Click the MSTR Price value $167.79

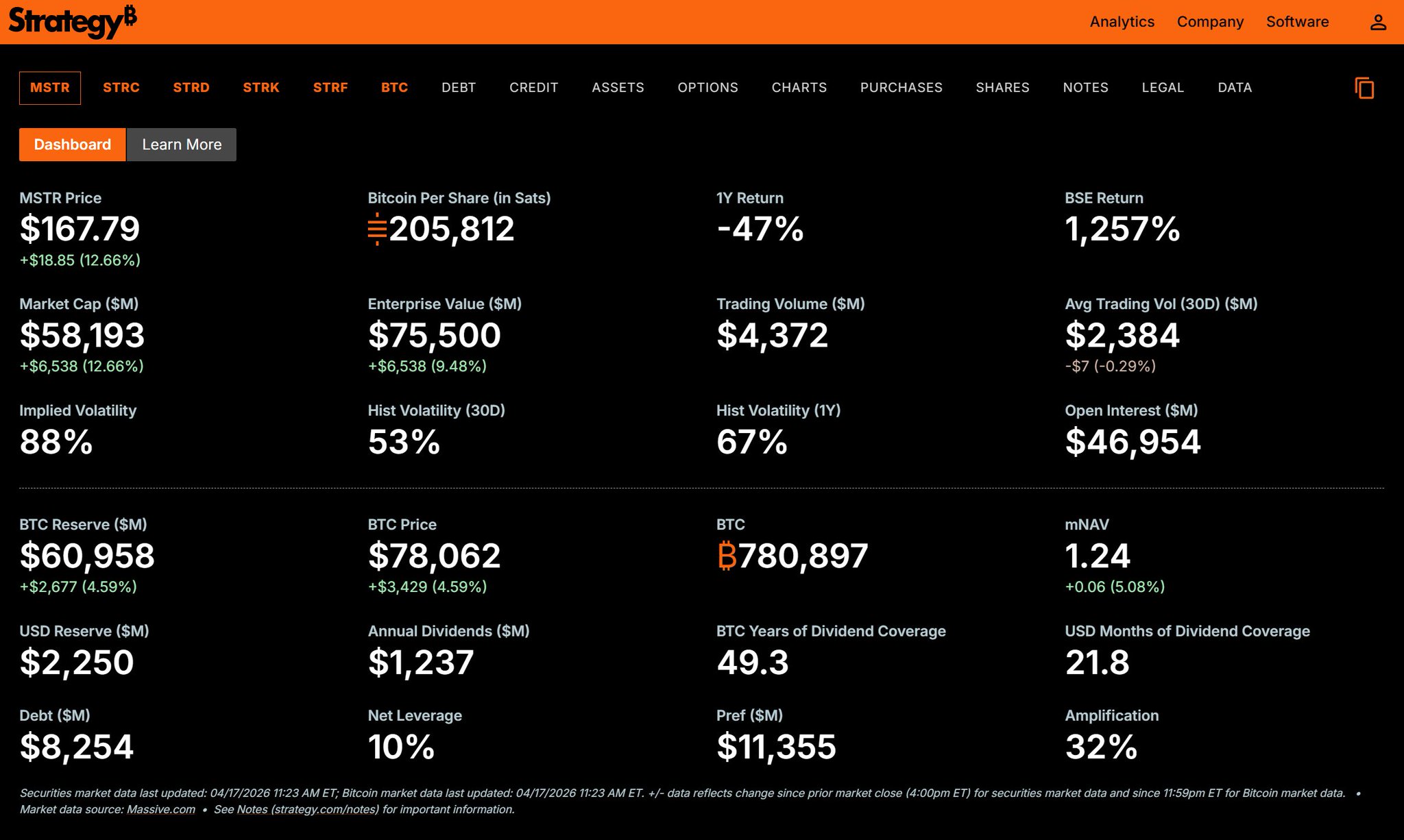coord(80,229)
